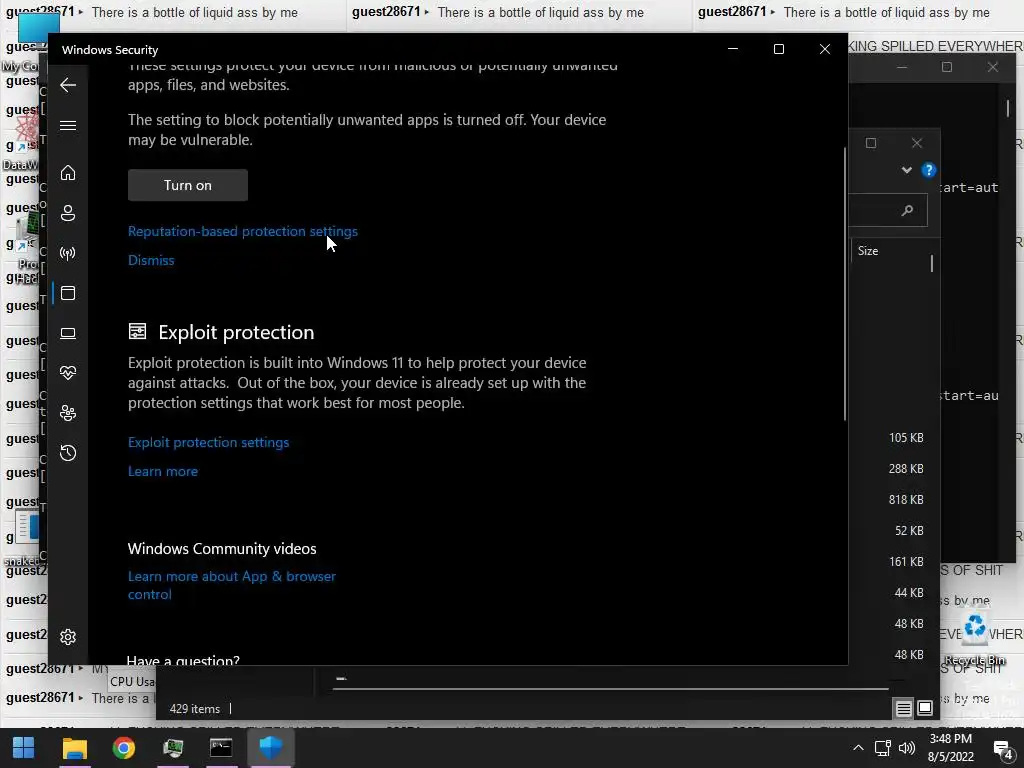
Task: Open Device performance & health in the sidebar
Action: [x=68, y=373]
